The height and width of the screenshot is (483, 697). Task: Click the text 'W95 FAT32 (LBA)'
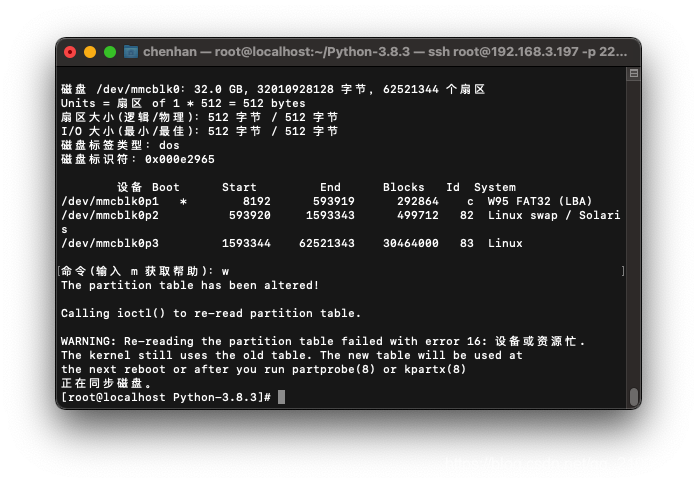coord(540,201)
